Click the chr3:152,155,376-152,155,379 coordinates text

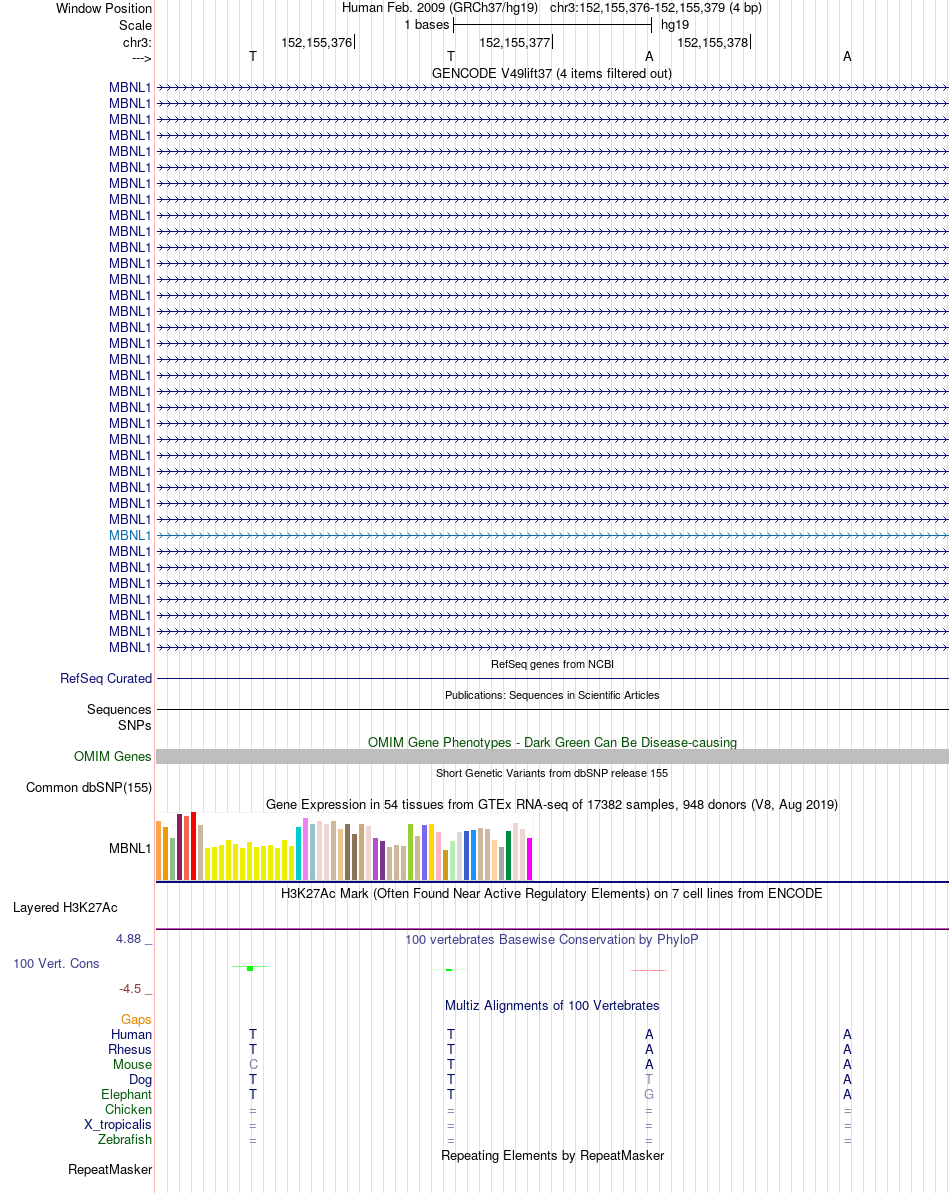[656, 8]
